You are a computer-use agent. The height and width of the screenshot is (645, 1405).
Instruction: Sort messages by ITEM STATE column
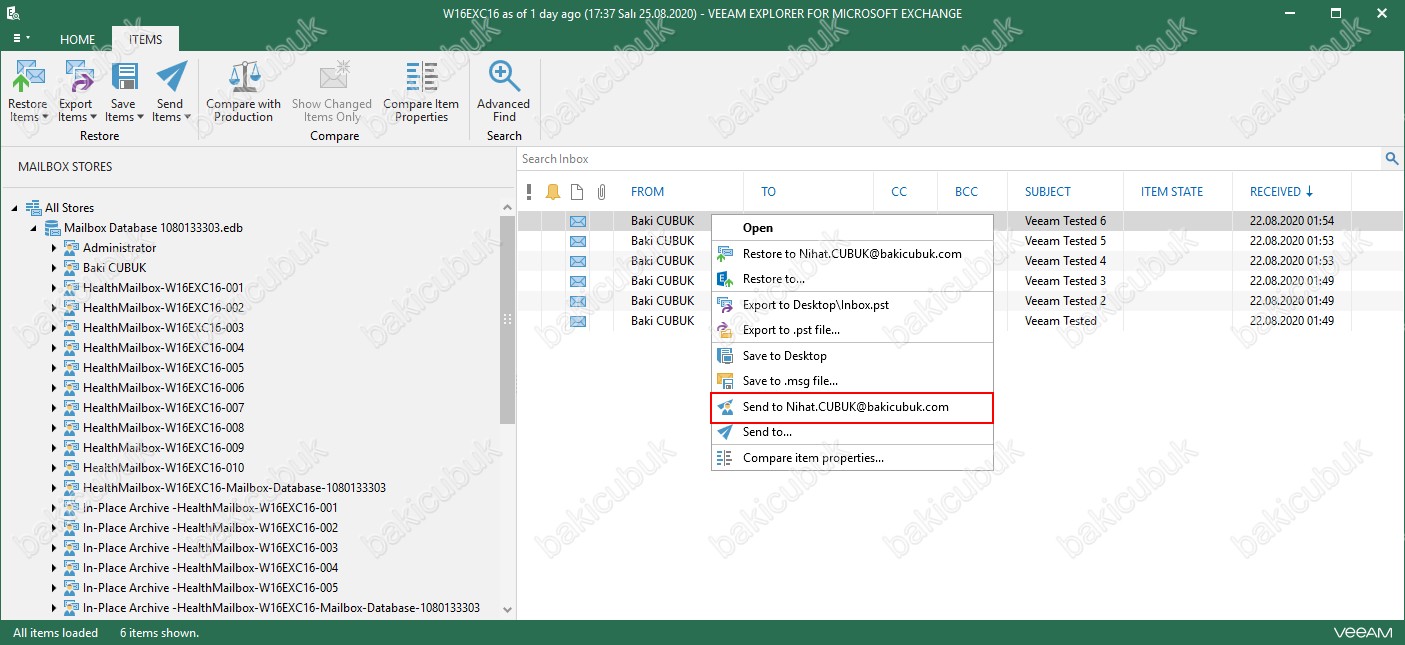(1172, 192)
